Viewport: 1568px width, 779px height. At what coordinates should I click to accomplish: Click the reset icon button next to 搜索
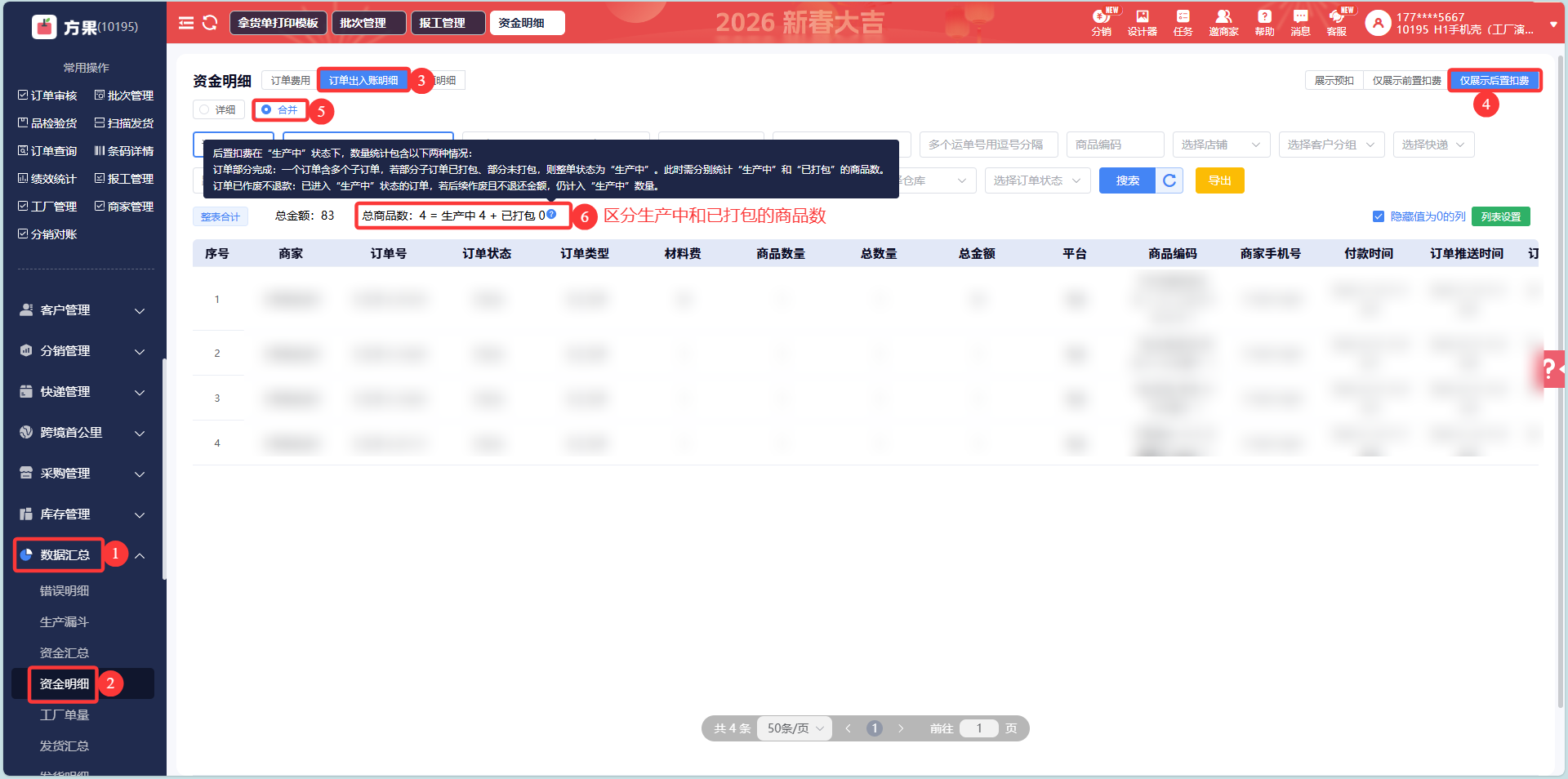(1169, 180)
